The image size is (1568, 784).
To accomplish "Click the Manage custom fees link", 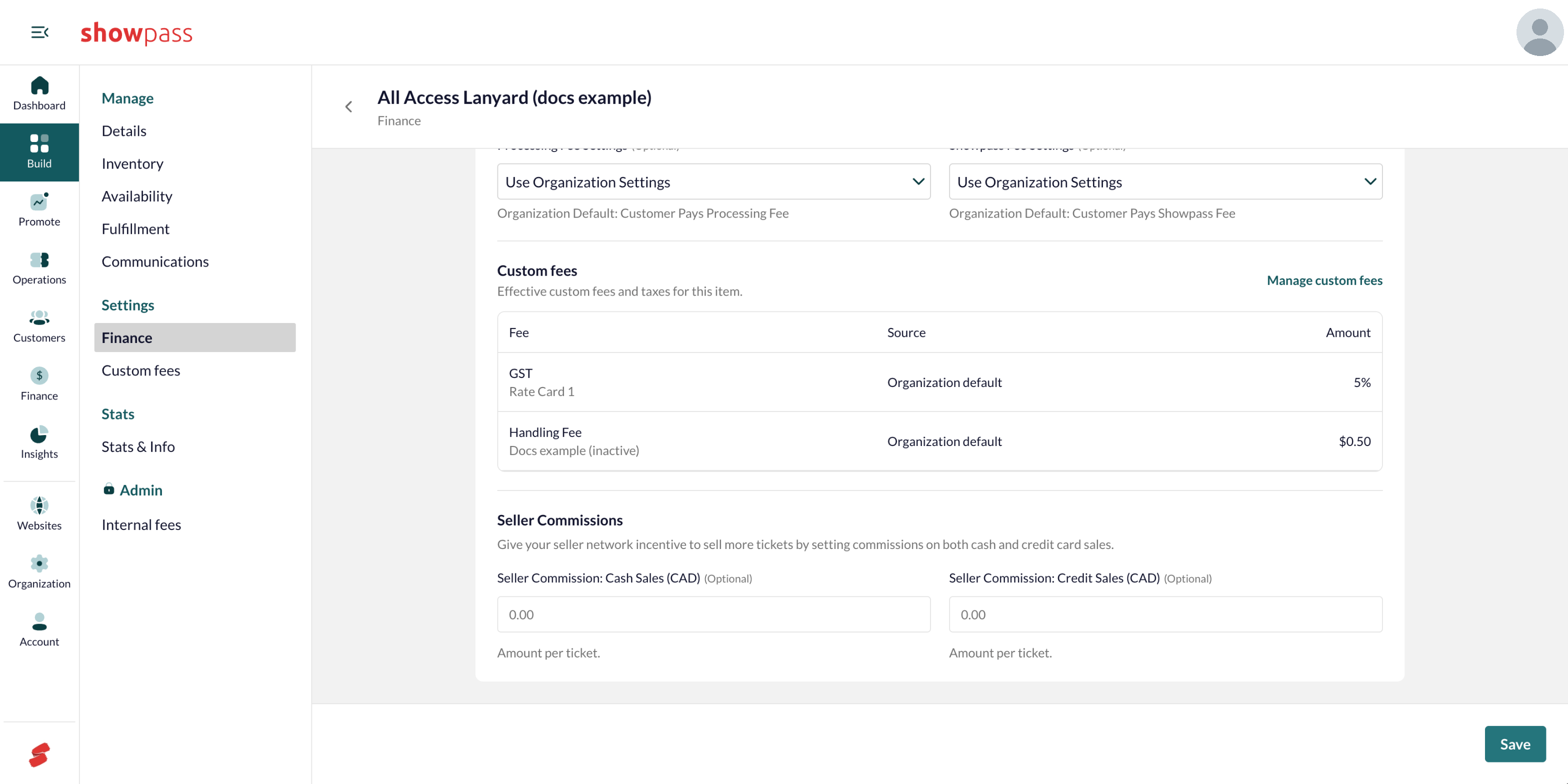I will tap(1324, 280).
